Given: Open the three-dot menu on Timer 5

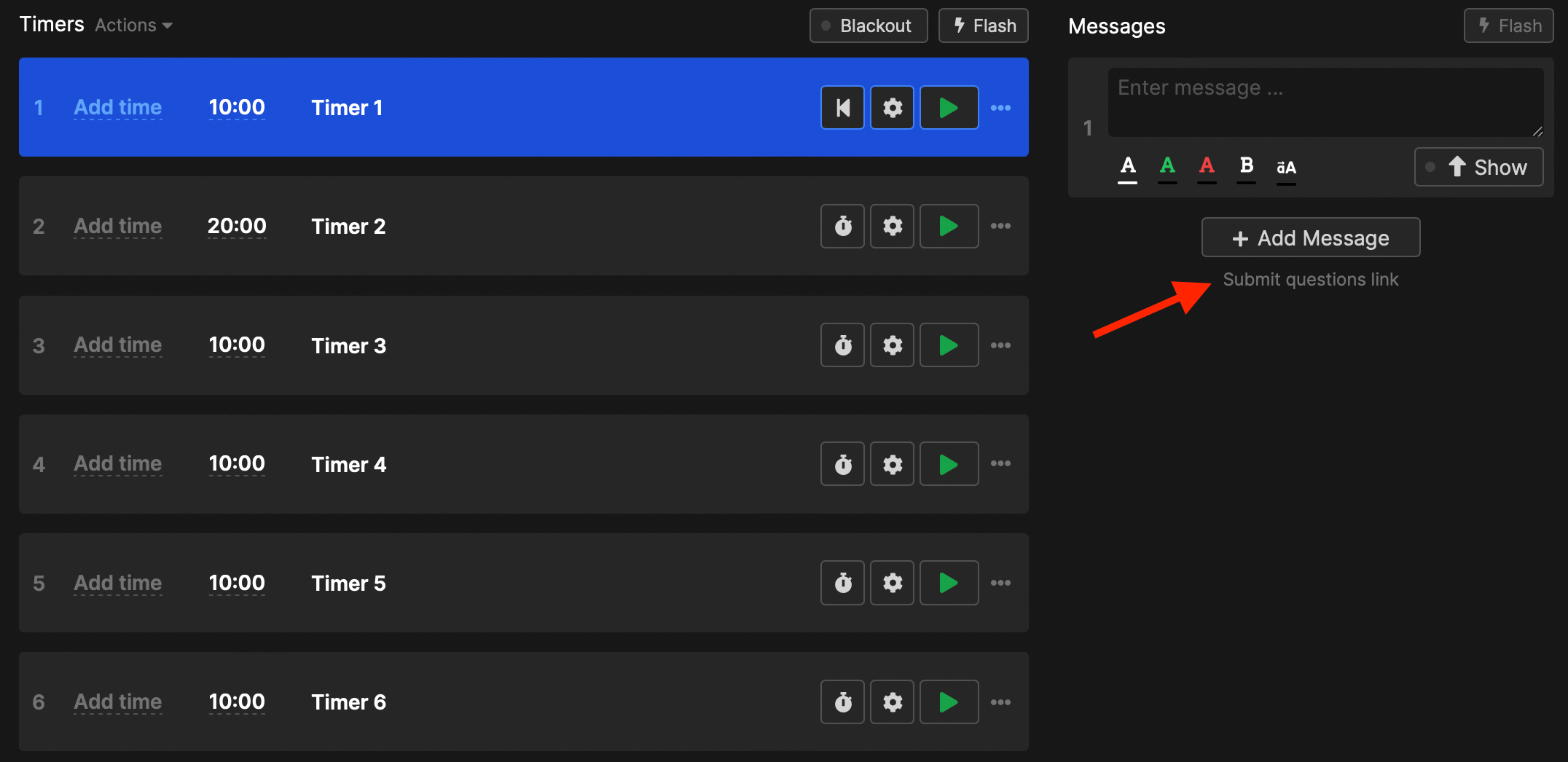Looking at the screenshot, I should coord(1001,582).
